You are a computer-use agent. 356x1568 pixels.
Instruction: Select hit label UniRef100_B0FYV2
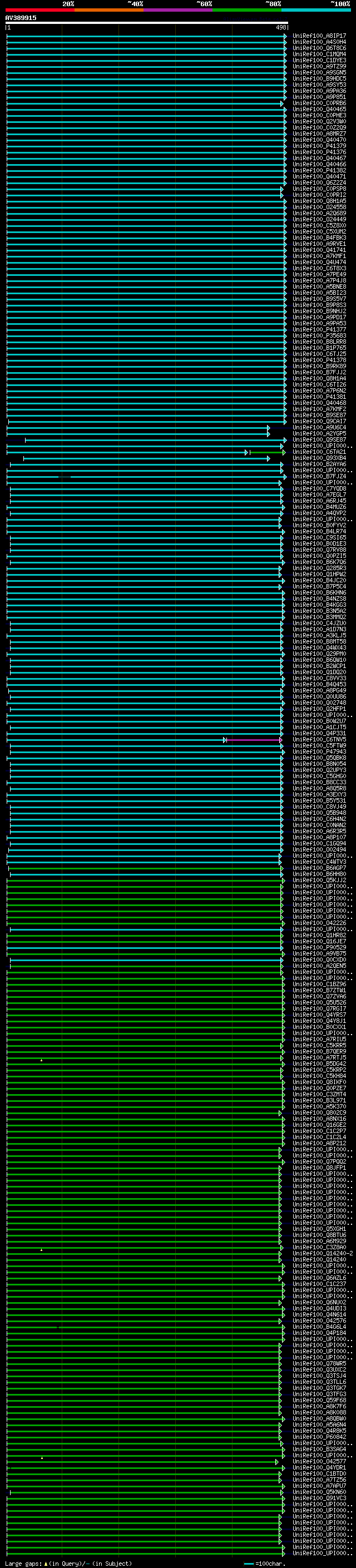pyautogui.click(x=319, y=525)
